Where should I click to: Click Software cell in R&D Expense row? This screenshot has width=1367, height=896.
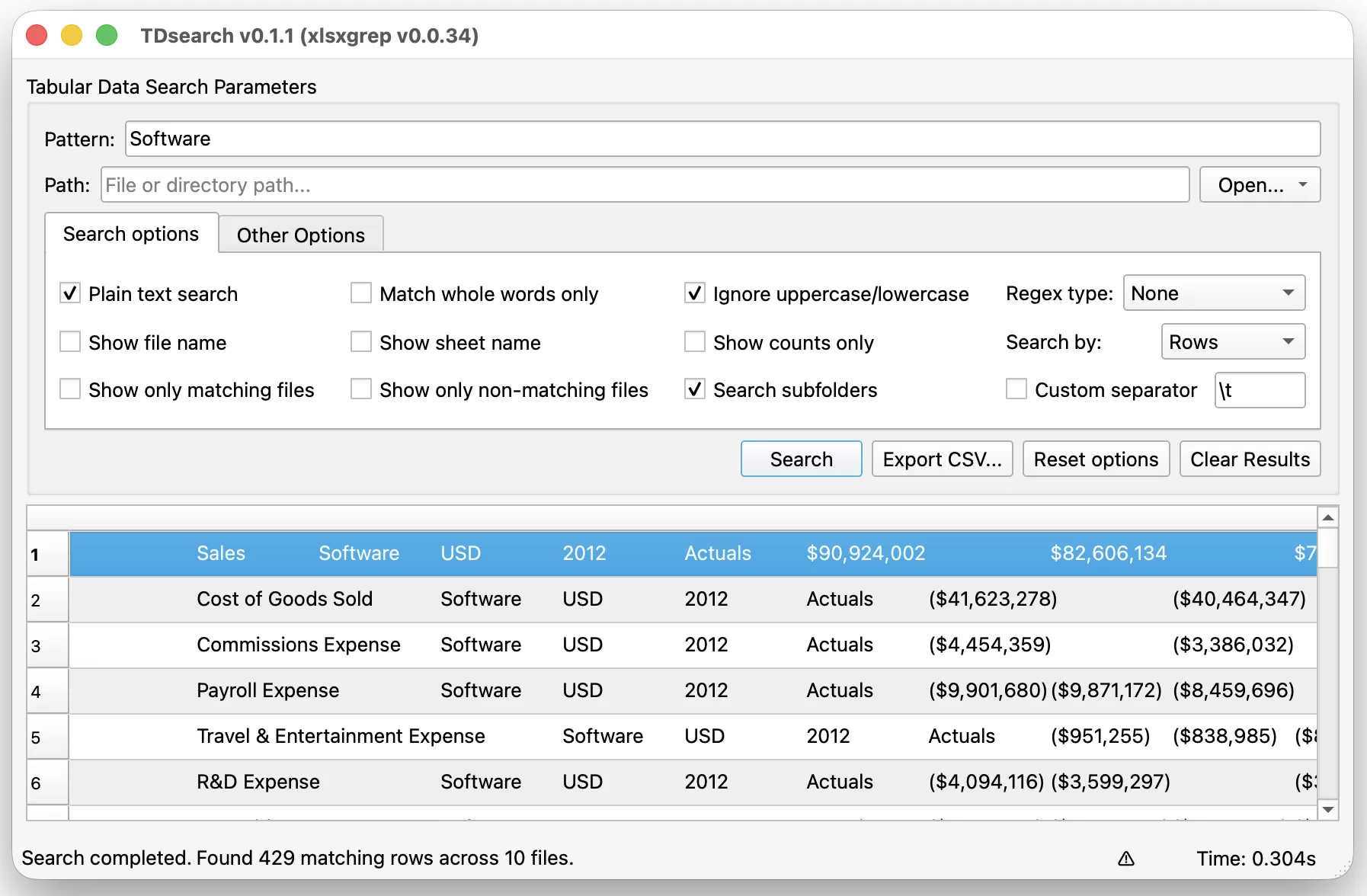481,782
